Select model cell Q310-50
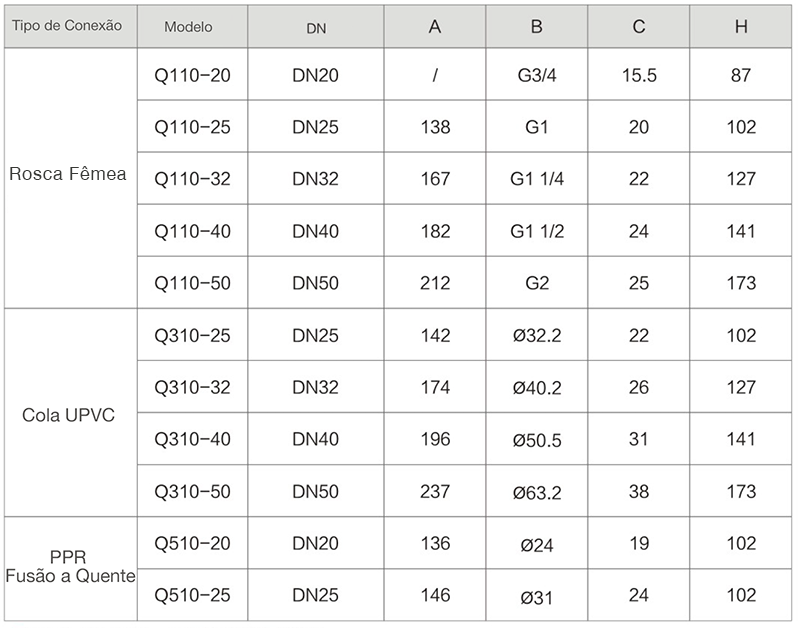This screenshot has width=800, height=628. pyautogui.click(x=192, y=490)
